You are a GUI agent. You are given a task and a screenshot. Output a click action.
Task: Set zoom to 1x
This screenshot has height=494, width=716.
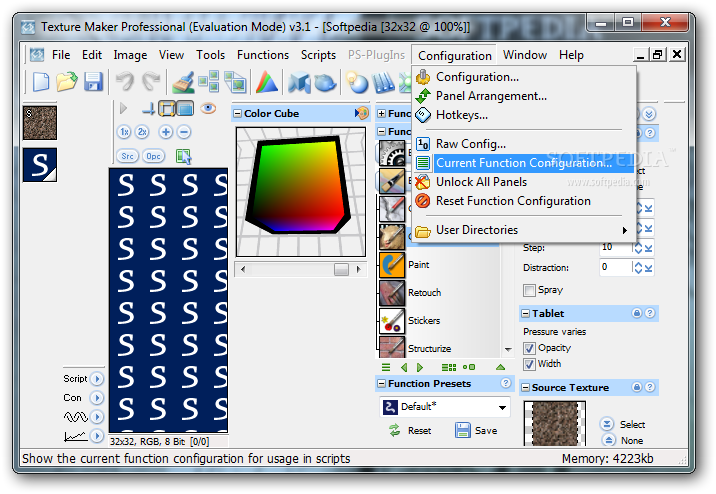pos(124,132)
